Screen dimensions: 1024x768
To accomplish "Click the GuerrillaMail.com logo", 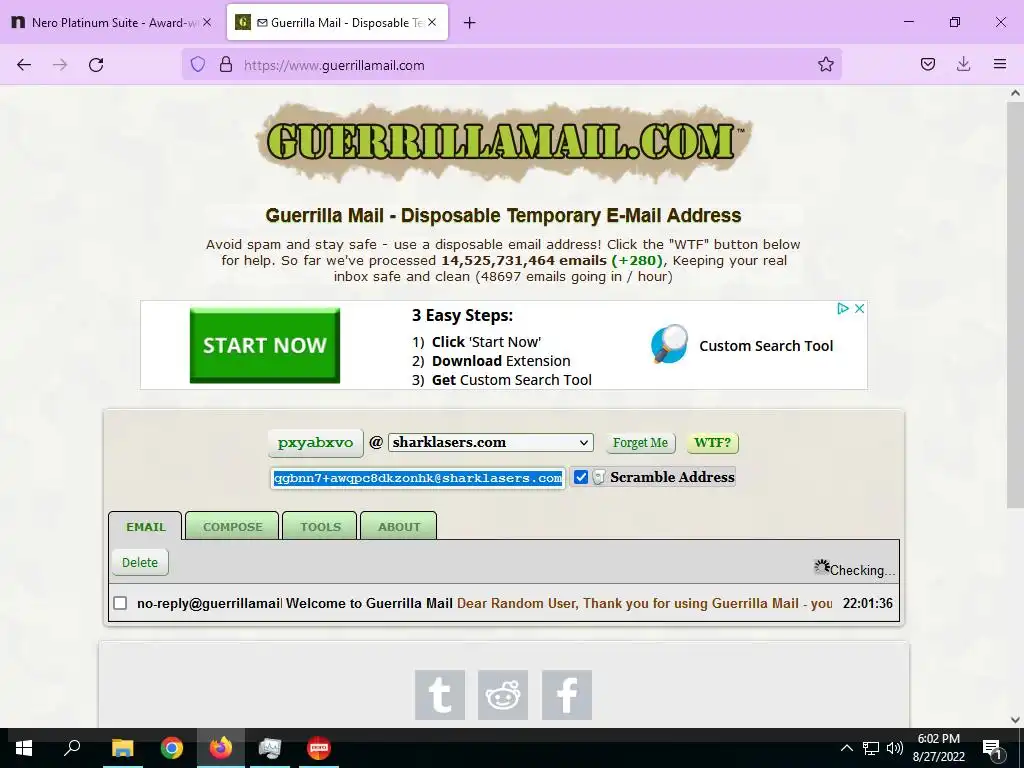I will 504,142.
